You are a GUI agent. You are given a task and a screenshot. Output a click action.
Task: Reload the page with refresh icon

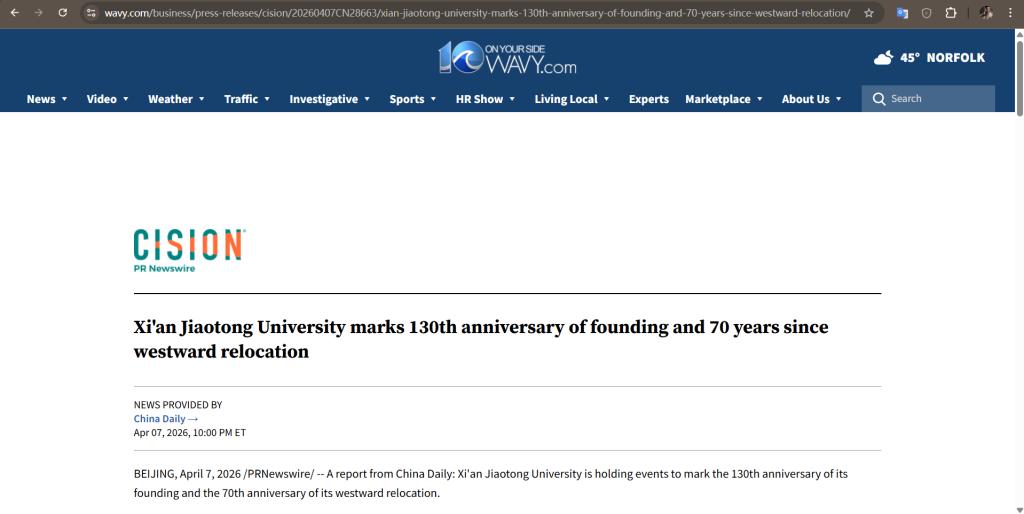point(63,13)
